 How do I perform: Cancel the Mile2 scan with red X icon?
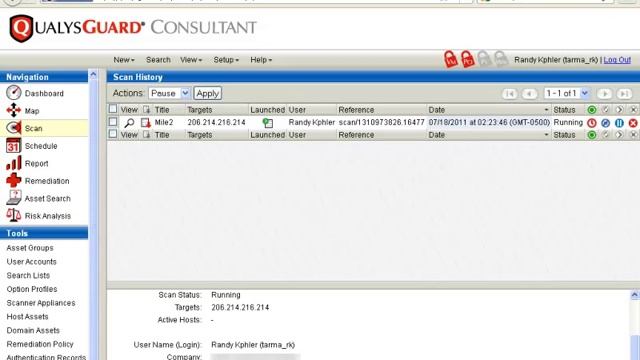pyautogui.click(x=633, y=122)
